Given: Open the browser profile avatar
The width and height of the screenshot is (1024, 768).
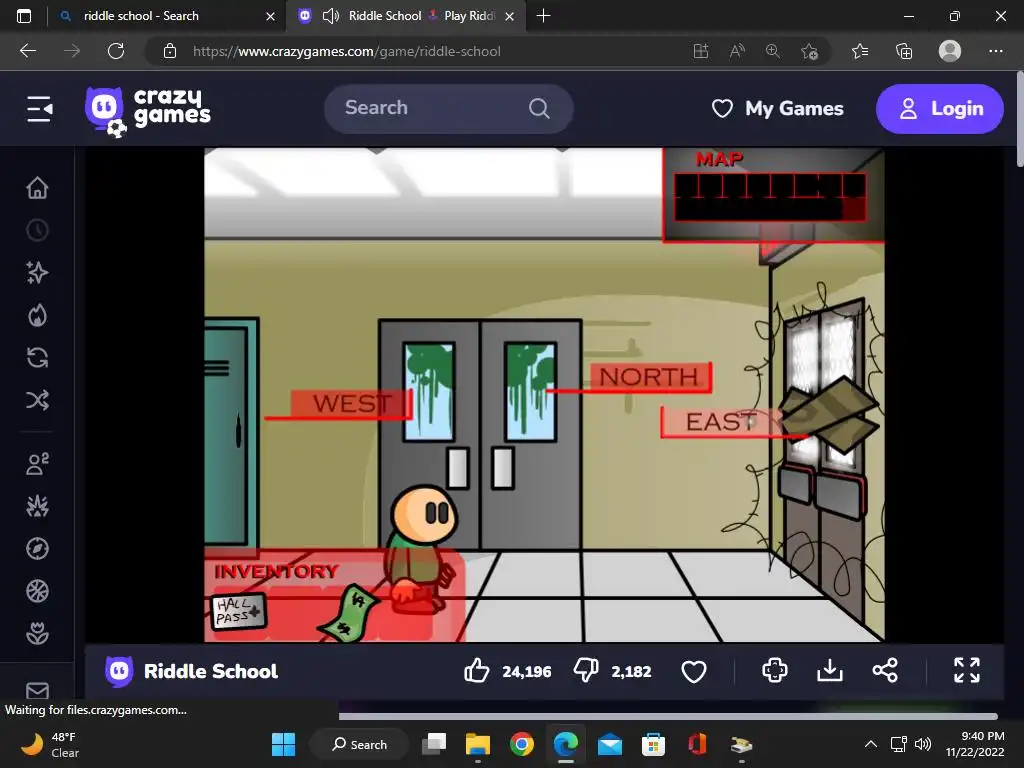Looking at the screenshot, I should (x=950, y=51).
